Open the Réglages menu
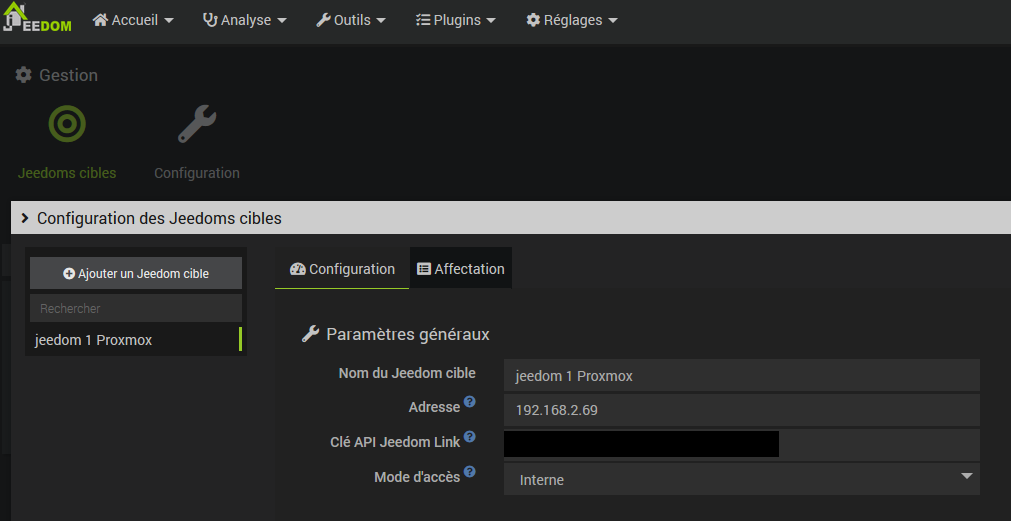Screen dimensions: 1011x521 point(572,20)
